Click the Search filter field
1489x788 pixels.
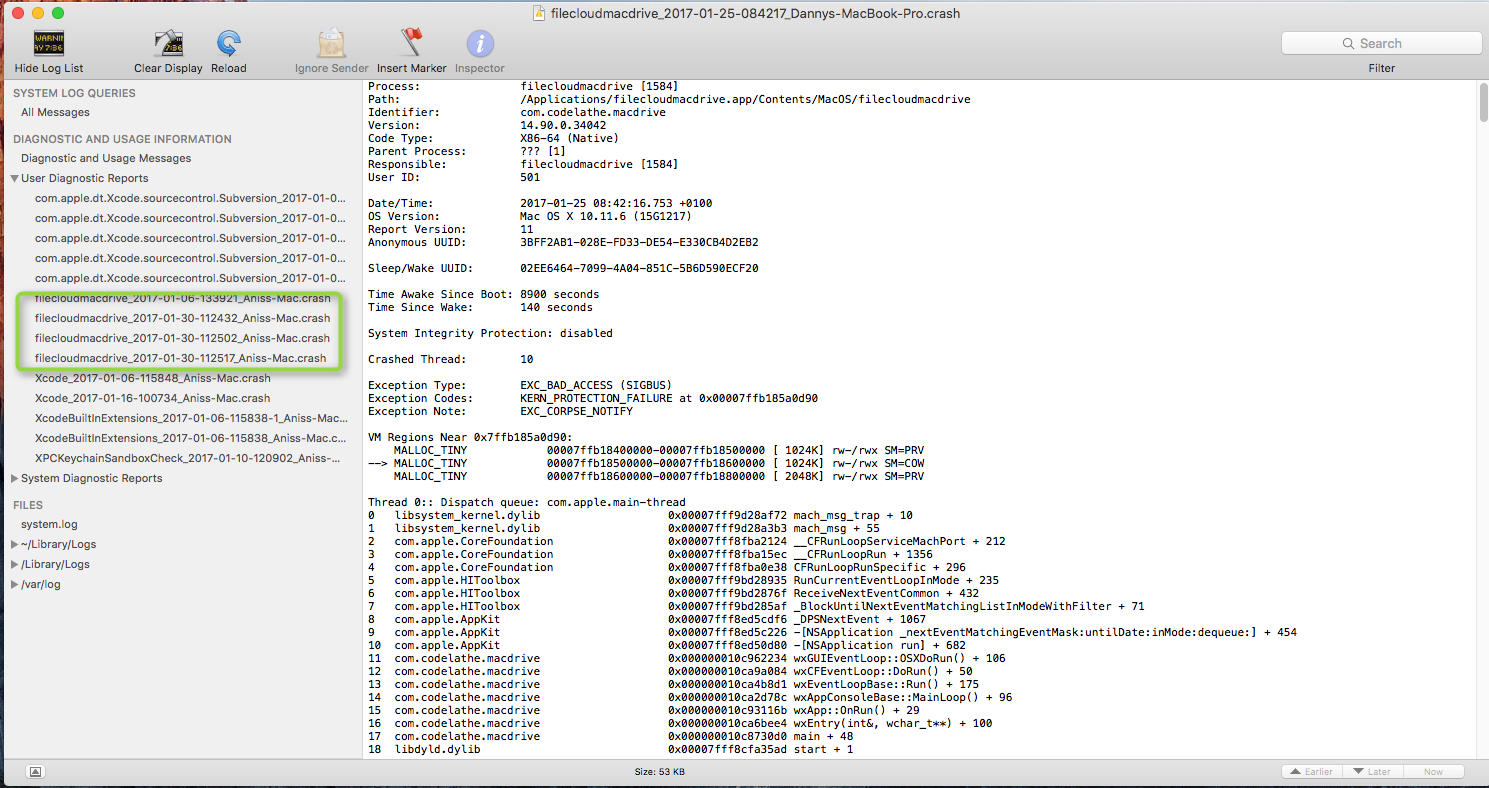[1381, 43]
